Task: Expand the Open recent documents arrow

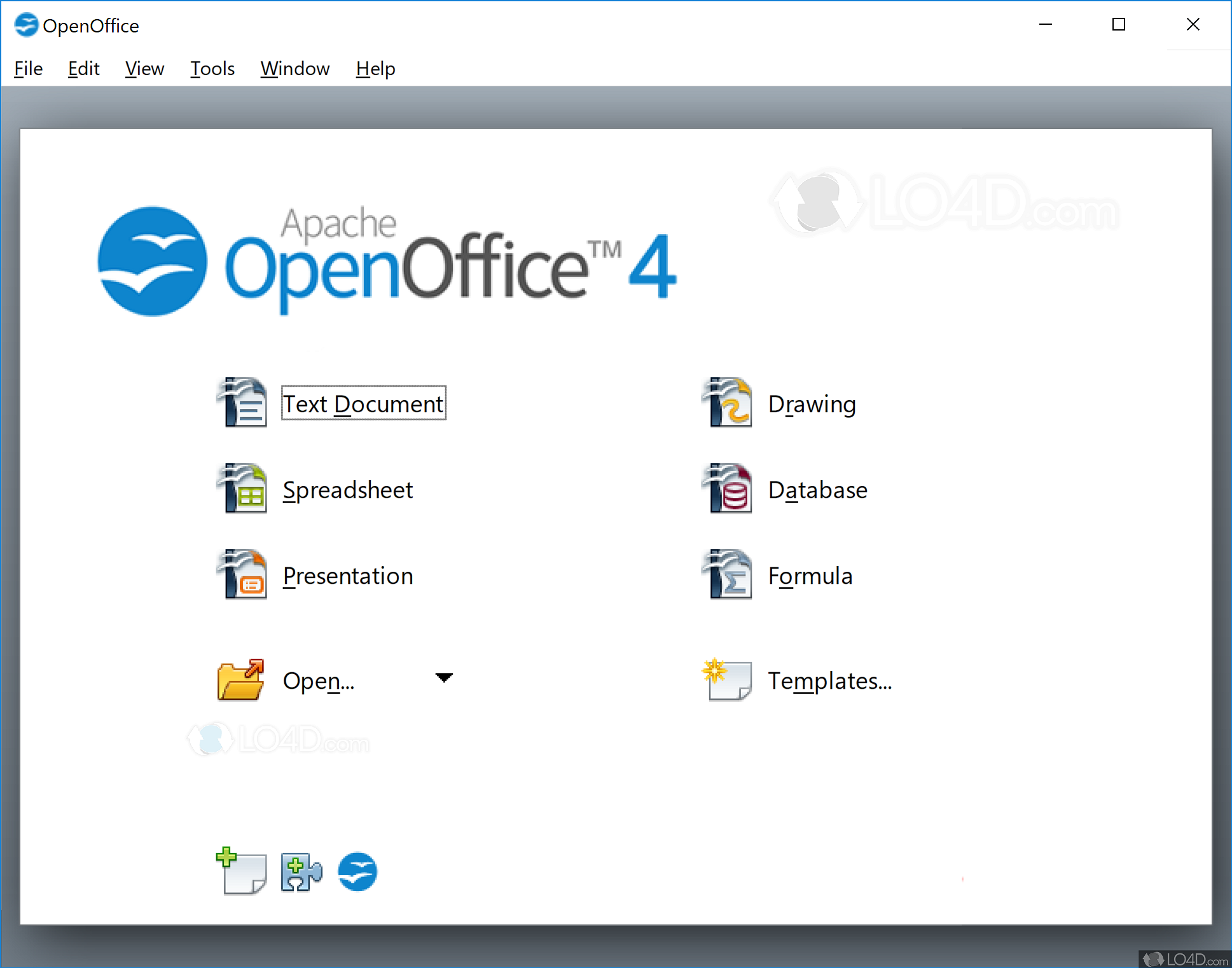Action: coord(444,677)
